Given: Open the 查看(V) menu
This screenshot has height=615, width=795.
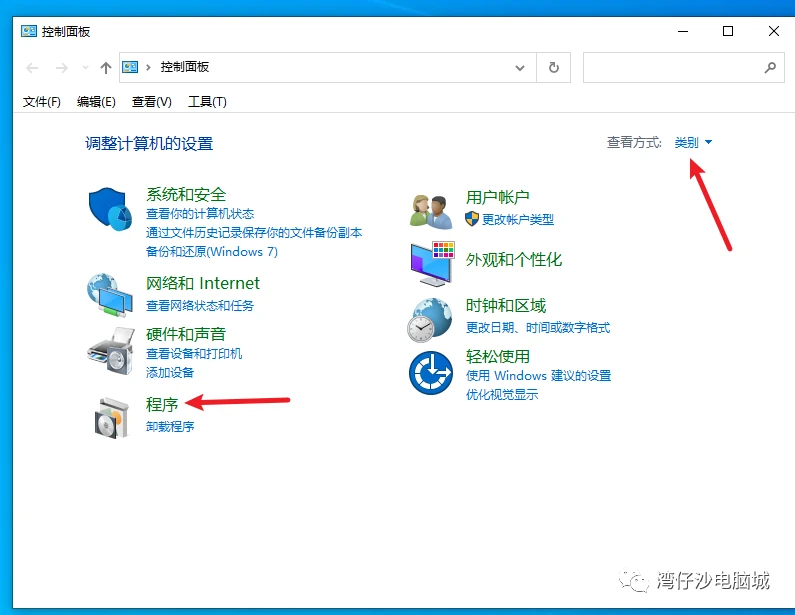Looking at the screenshot, I should [x=152, y=102].
